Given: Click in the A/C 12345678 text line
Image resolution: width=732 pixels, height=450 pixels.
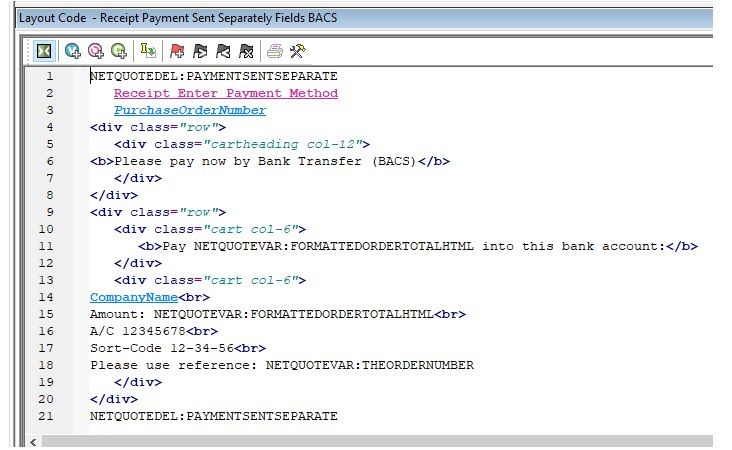Looking at the screenshot, I should [x=150, y=331].
